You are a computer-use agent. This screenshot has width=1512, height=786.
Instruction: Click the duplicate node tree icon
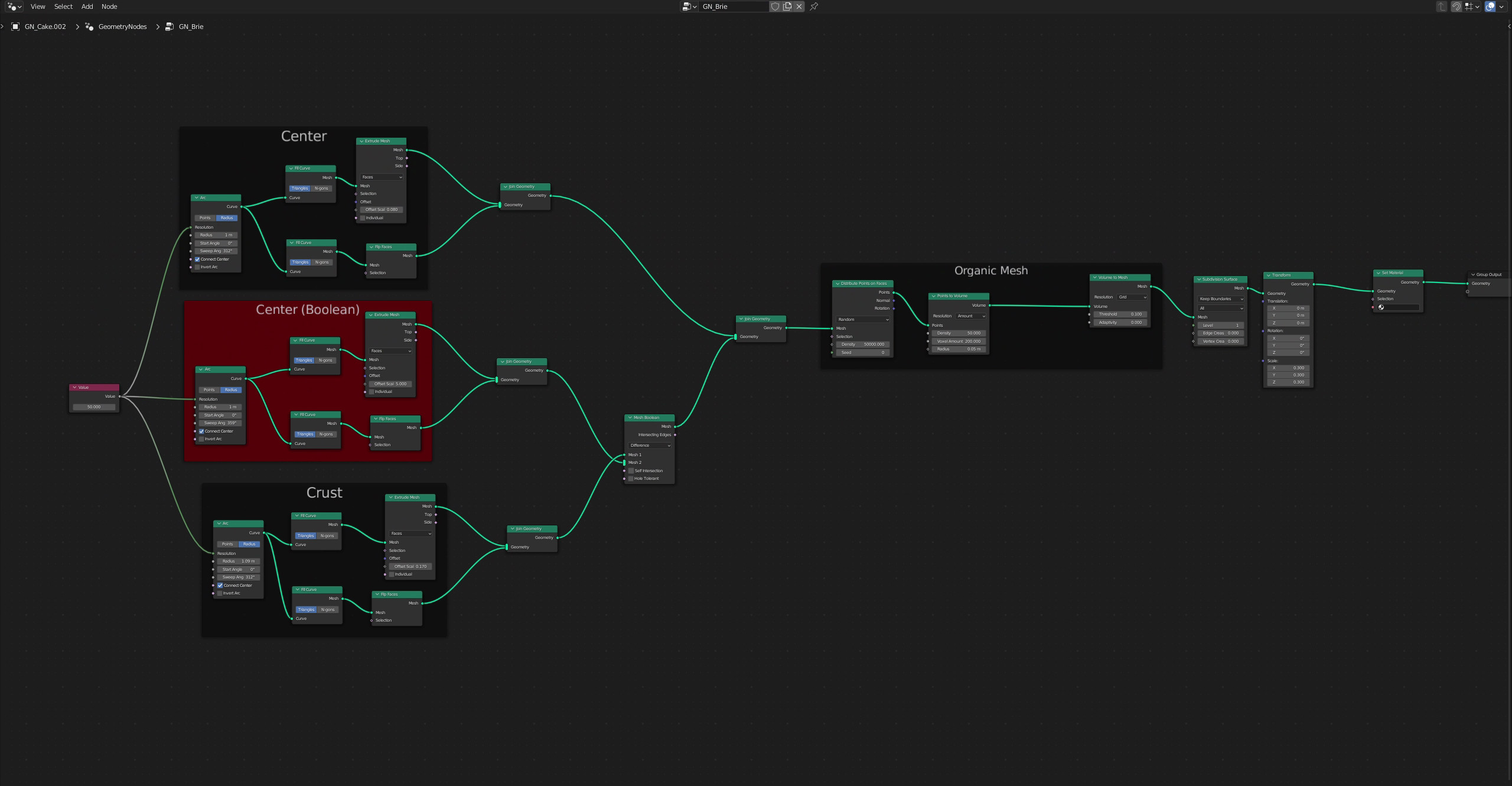coord(787,7)
